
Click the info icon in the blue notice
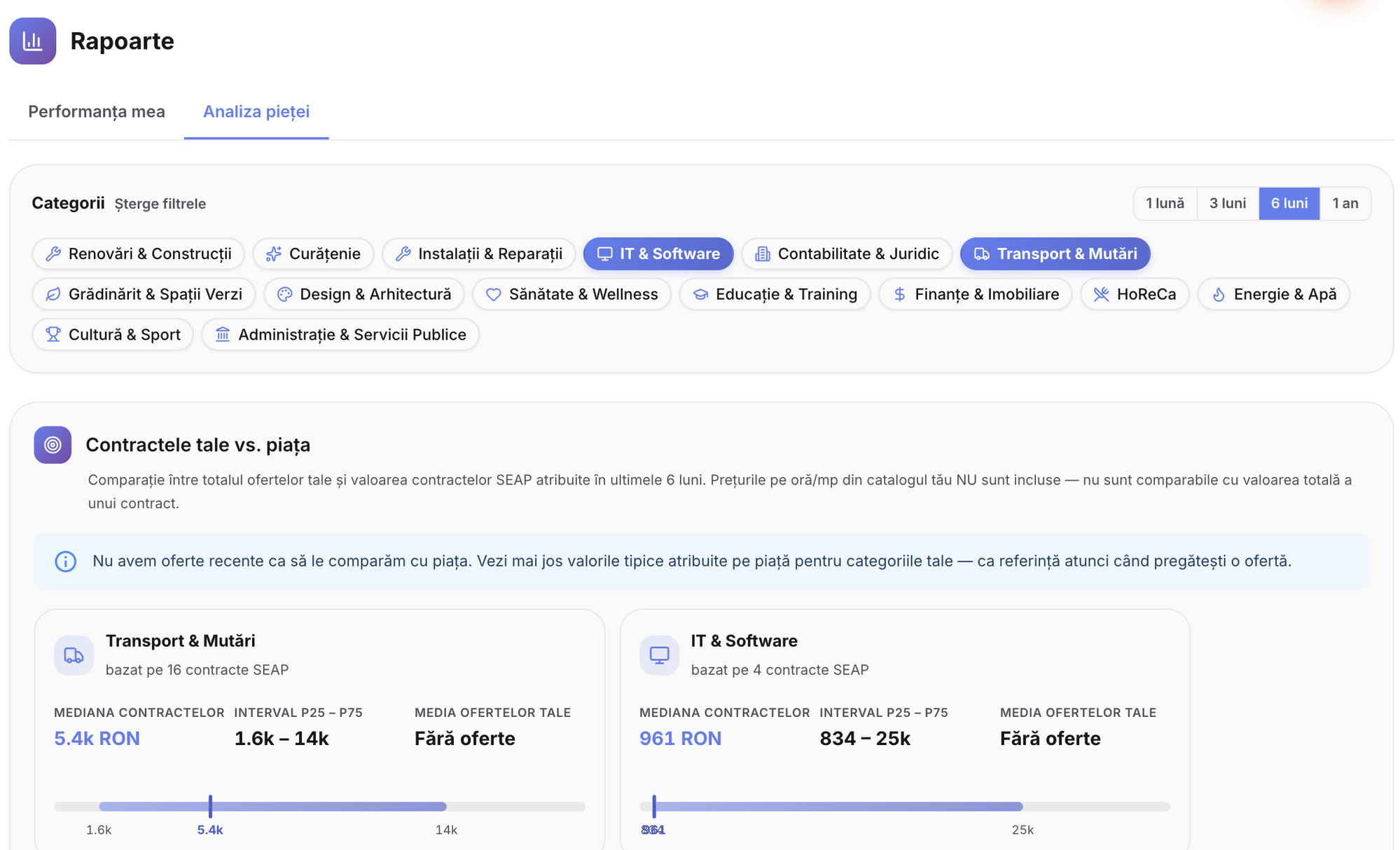coord(66,562)
